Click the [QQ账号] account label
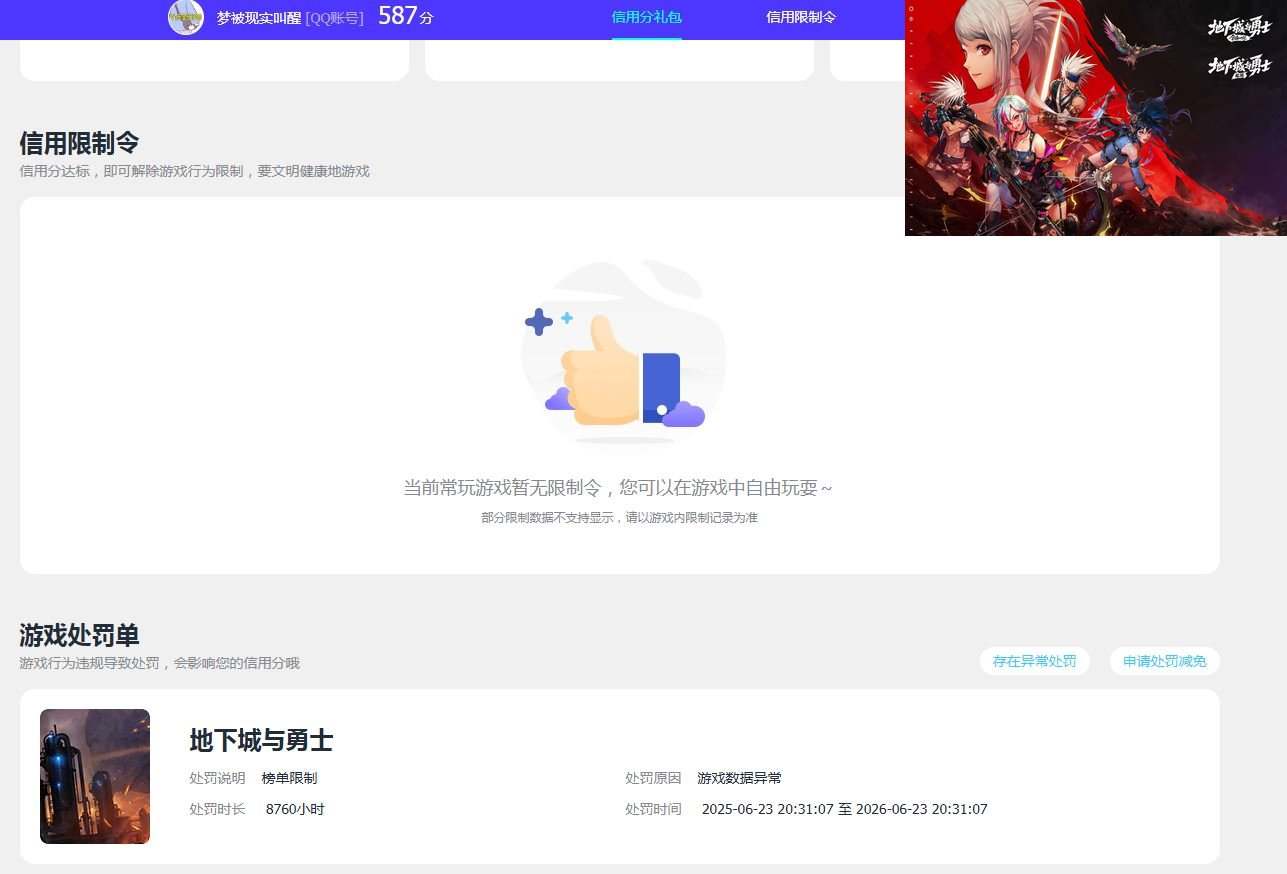 click(x=334, y=18)
